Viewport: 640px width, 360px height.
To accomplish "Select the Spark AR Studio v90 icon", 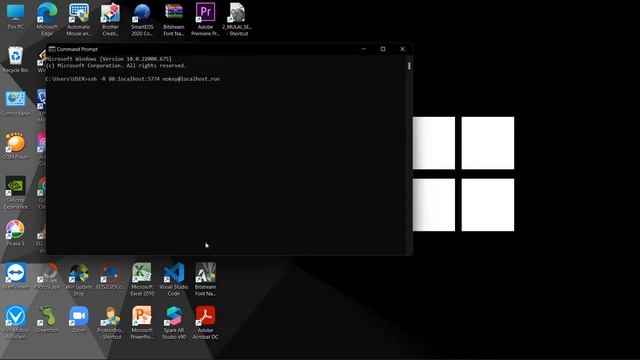I will [x=174, y=323].
